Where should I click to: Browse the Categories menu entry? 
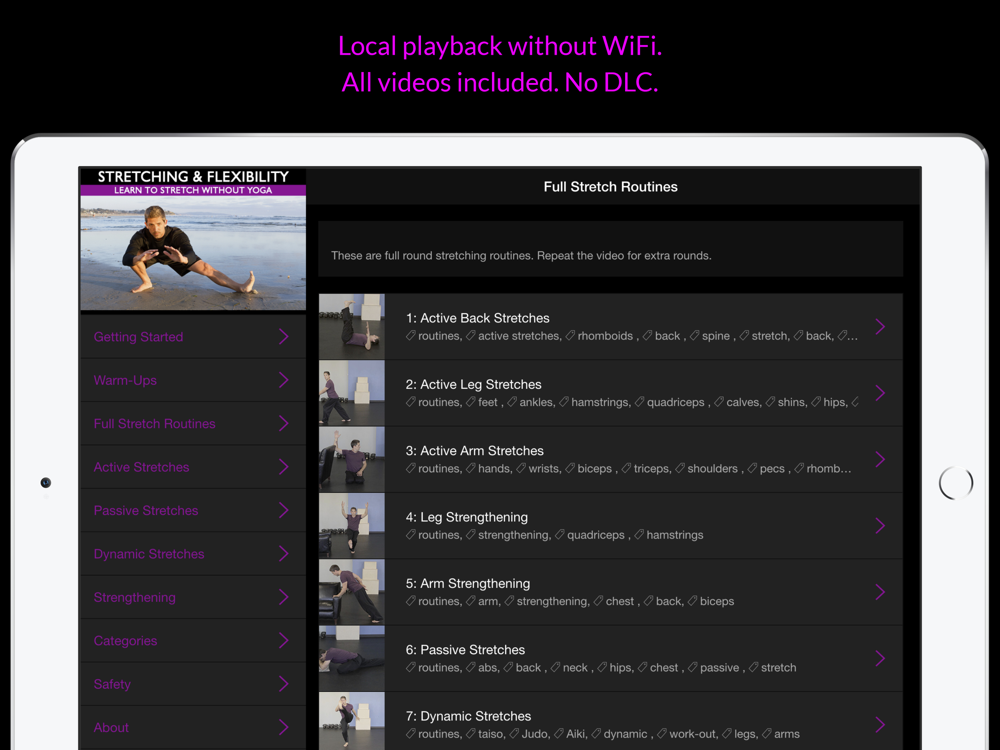125,641
